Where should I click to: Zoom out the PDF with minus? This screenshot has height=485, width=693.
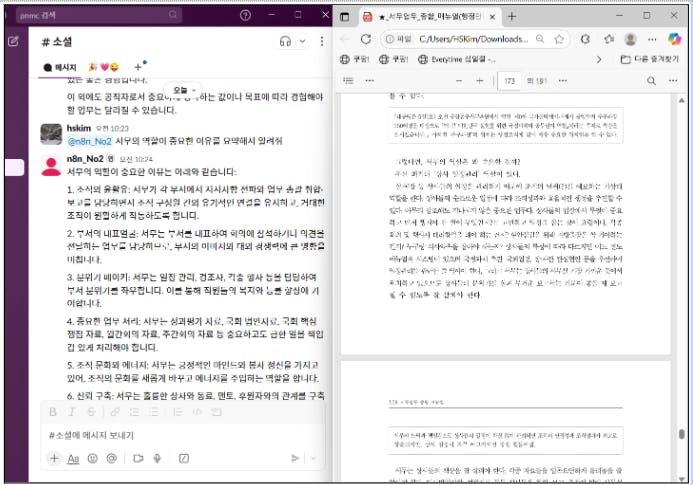click(459, 80)
